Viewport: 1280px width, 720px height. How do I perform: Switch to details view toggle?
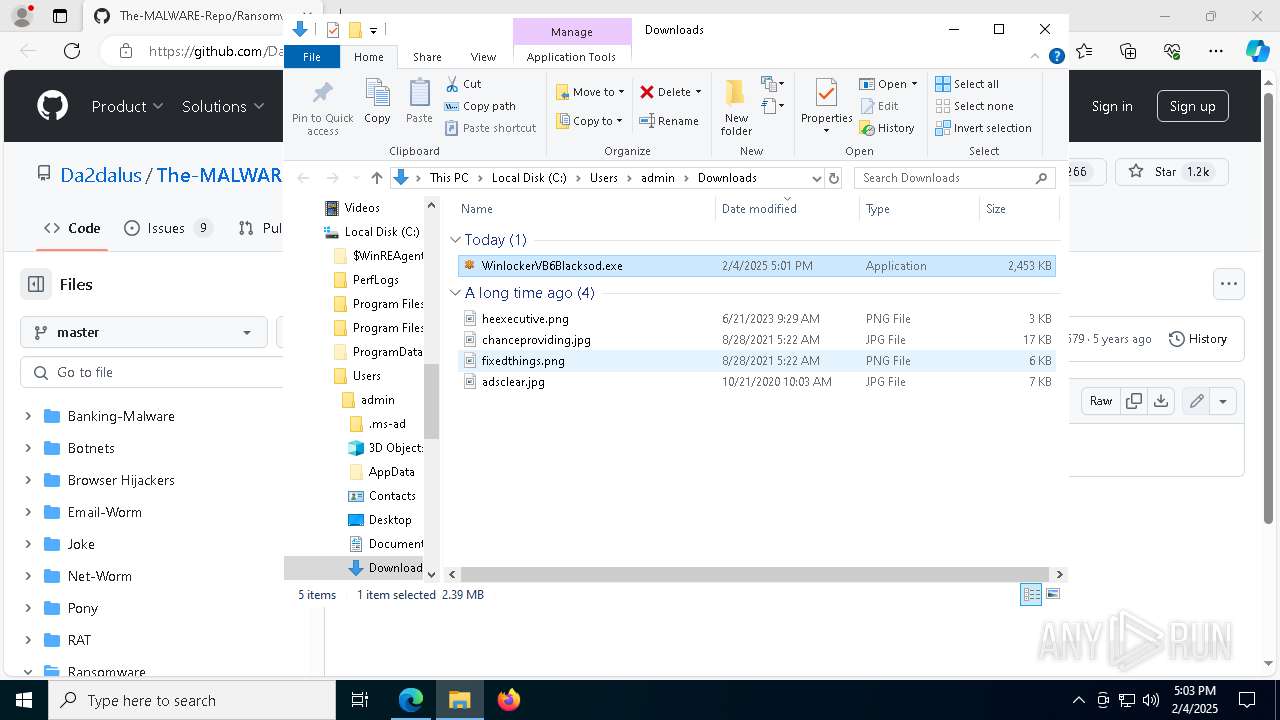pos(1030,594)
